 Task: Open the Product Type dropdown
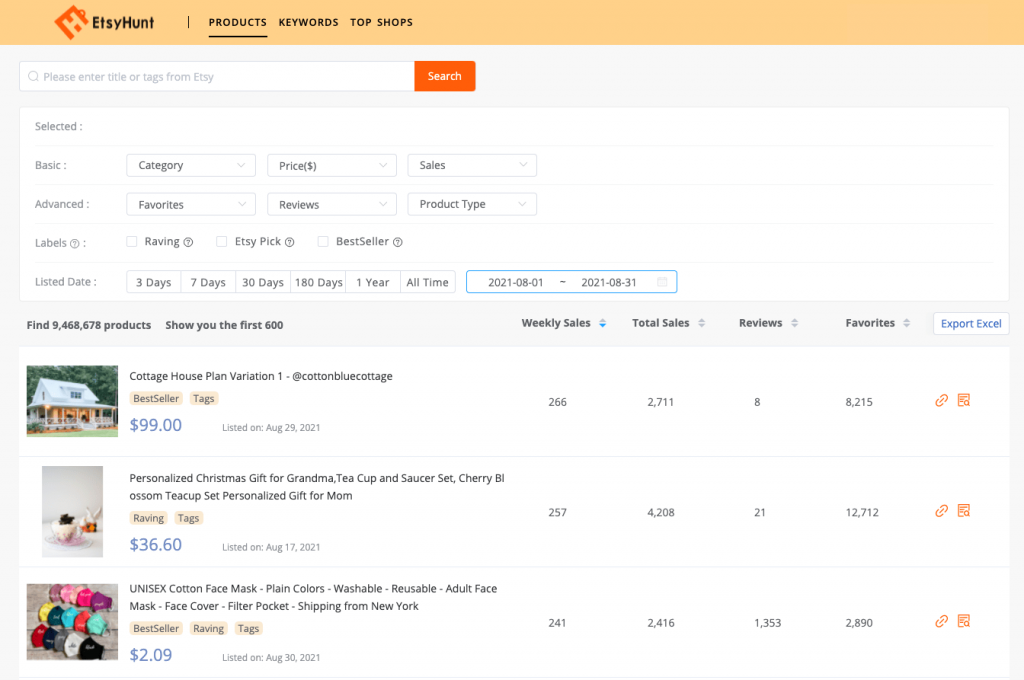[472, 204]
